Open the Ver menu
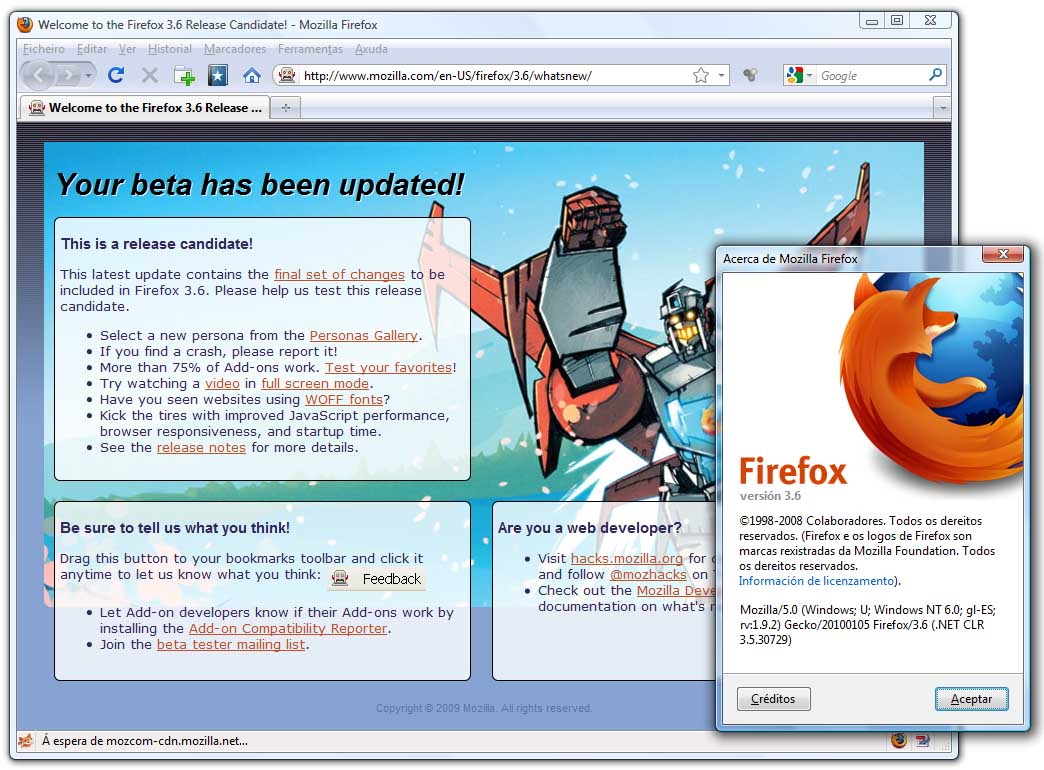Screen dimensions: 1044x770 pyautogui.click(x=127, y=49)
